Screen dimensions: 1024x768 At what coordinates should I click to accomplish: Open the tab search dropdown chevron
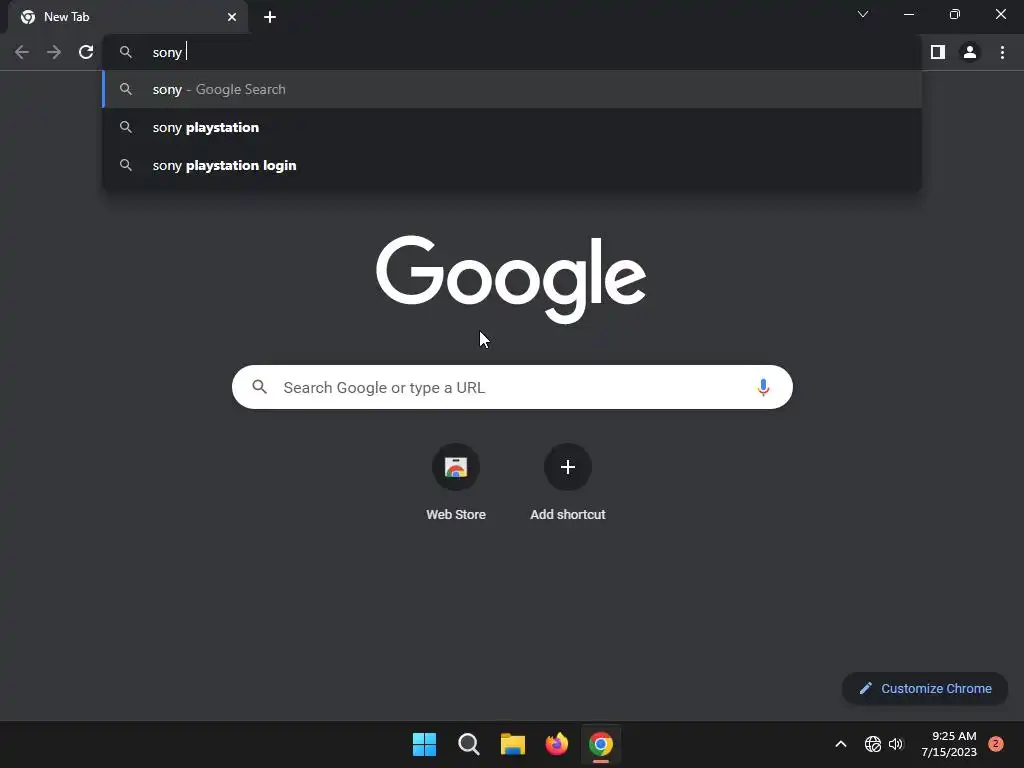(863, 14)
